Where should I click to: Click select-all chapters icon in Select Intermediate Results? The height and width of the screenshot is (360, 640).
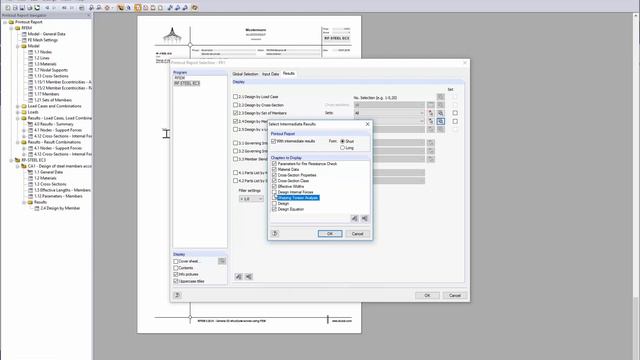coord(354,219)
